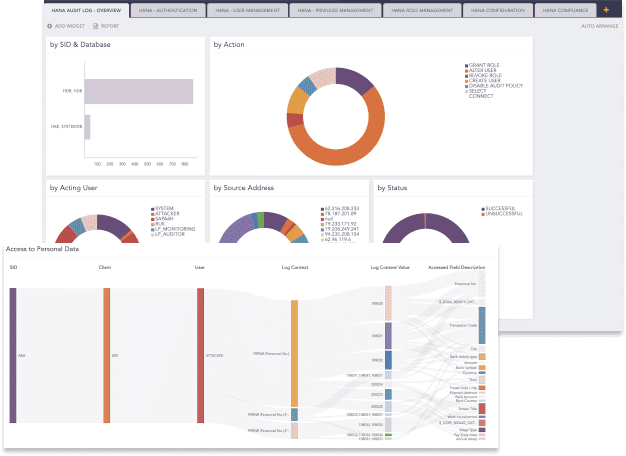Select the UNSUCCESSFUL status legend entry
626x456 pixels.
click(x=504, y=214)
